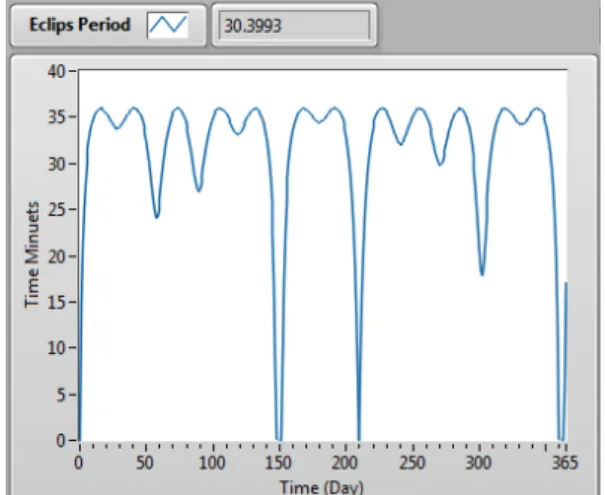Click the 20 label on Y axis

tap(57, 257)
